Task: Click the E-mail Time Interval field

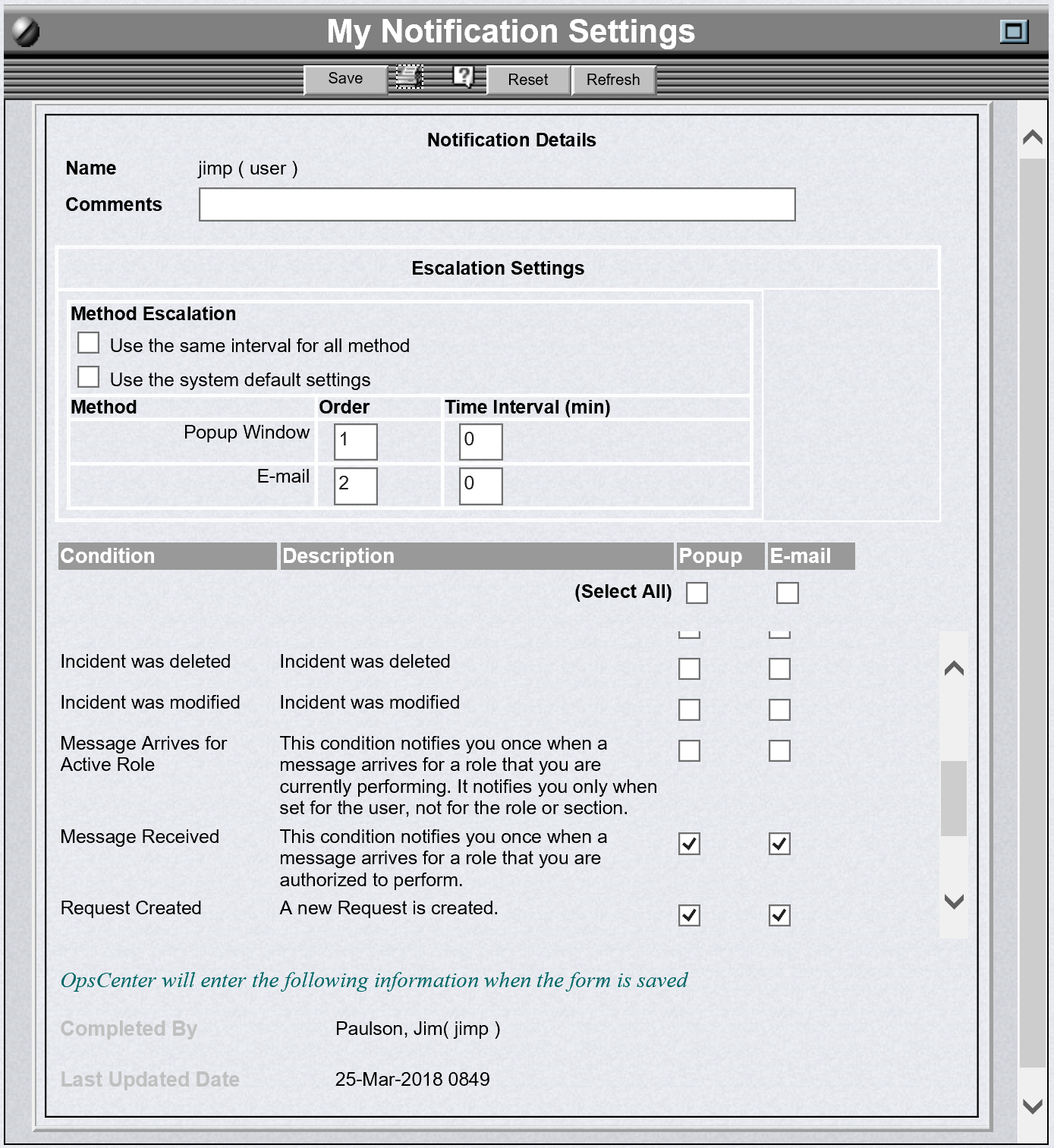Action: [480, 486]
